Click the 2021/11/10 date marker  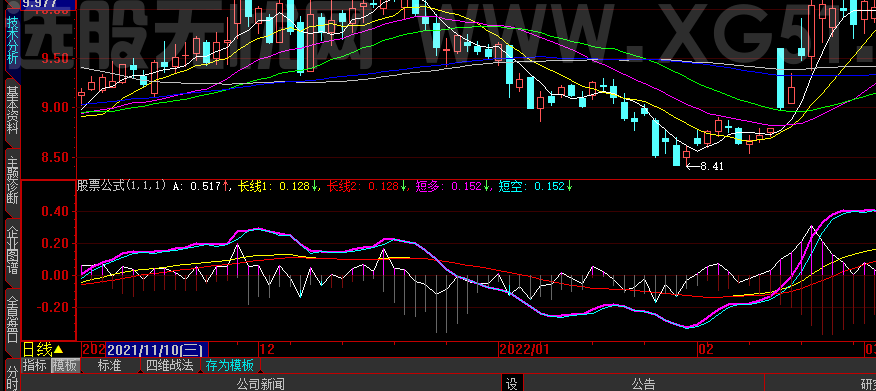[x=156, y=350]
